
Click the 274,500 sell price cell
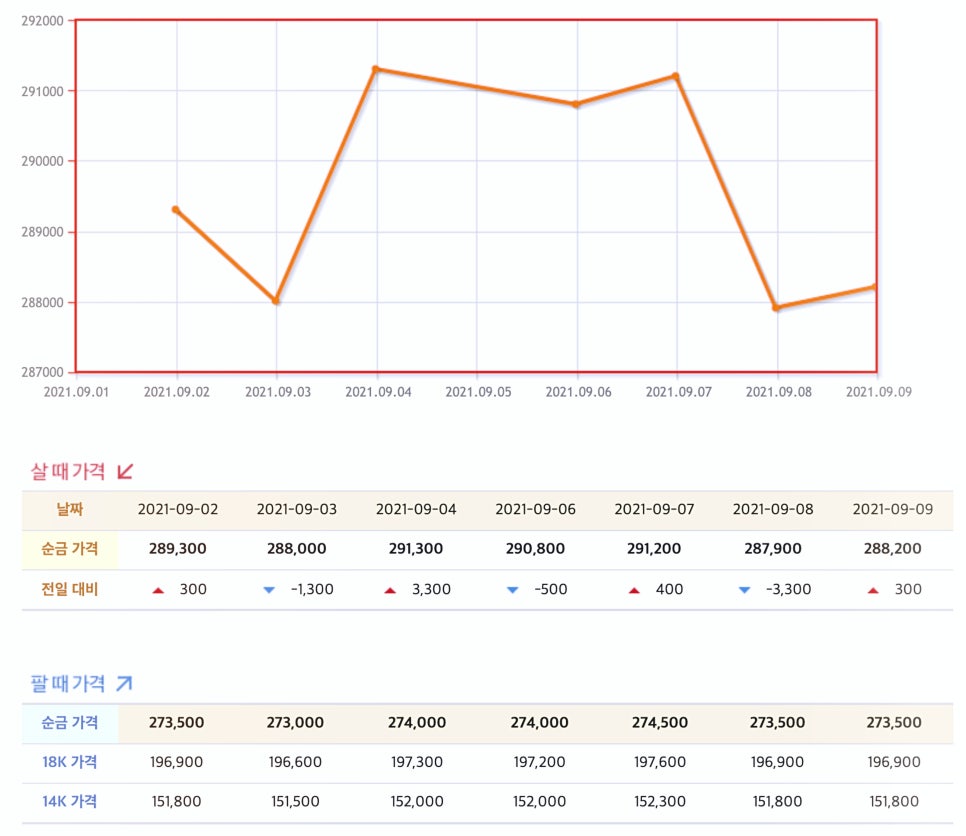[x=659, y=723]
